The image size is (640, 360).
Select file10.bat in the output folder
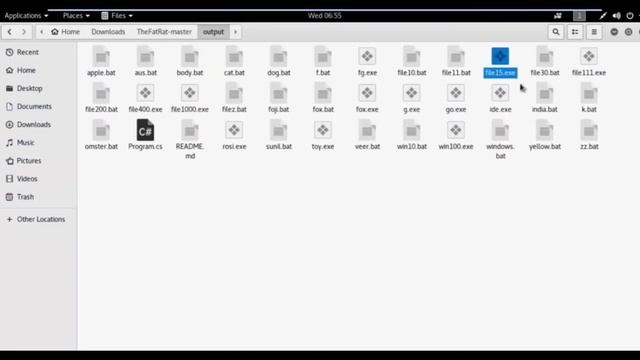[411, 56]
